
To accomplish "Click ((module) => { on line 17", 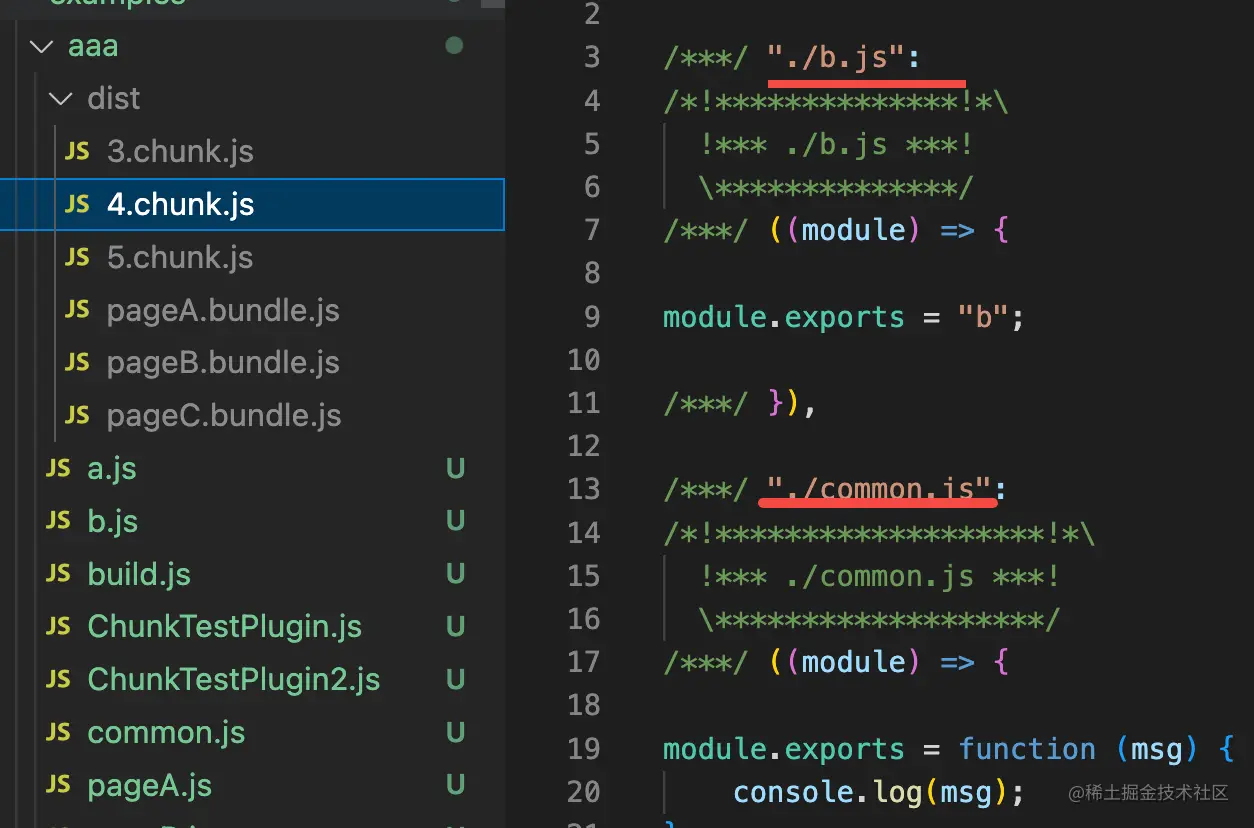I will 889,662.
